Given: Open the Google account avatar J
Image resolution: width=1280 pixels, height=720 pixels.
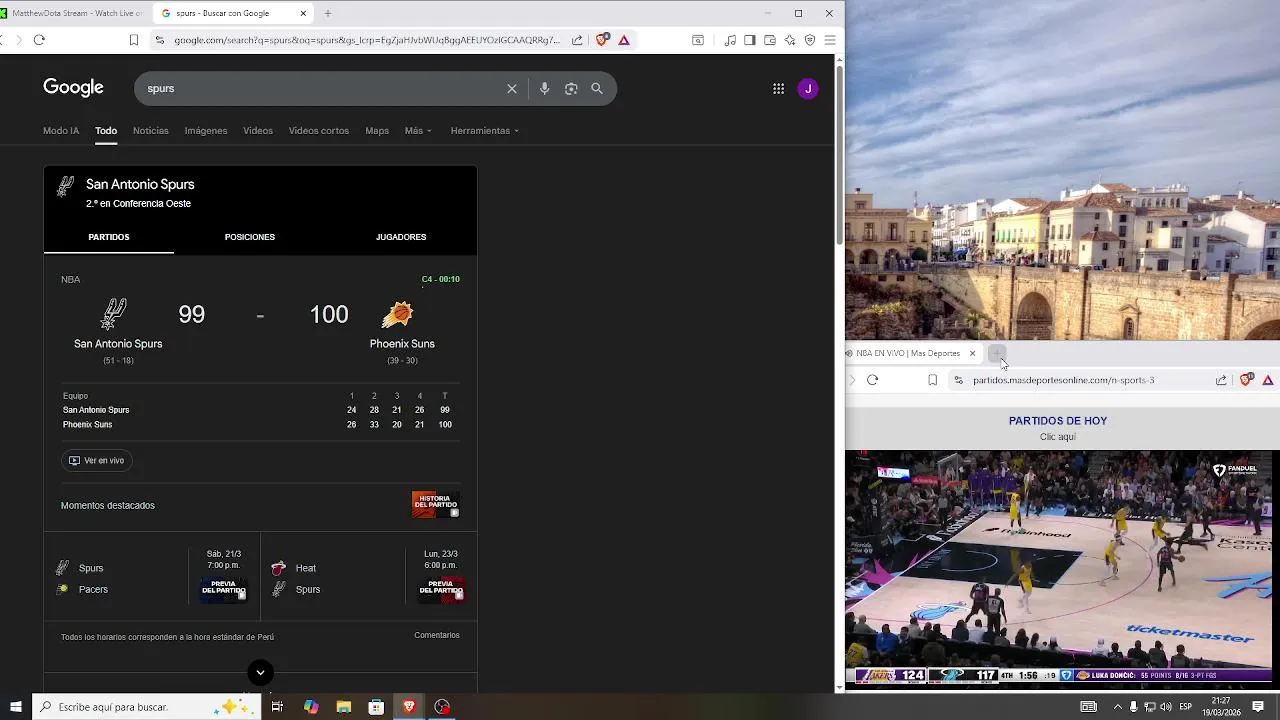Looking at the screenshot, I should (808, 89).
